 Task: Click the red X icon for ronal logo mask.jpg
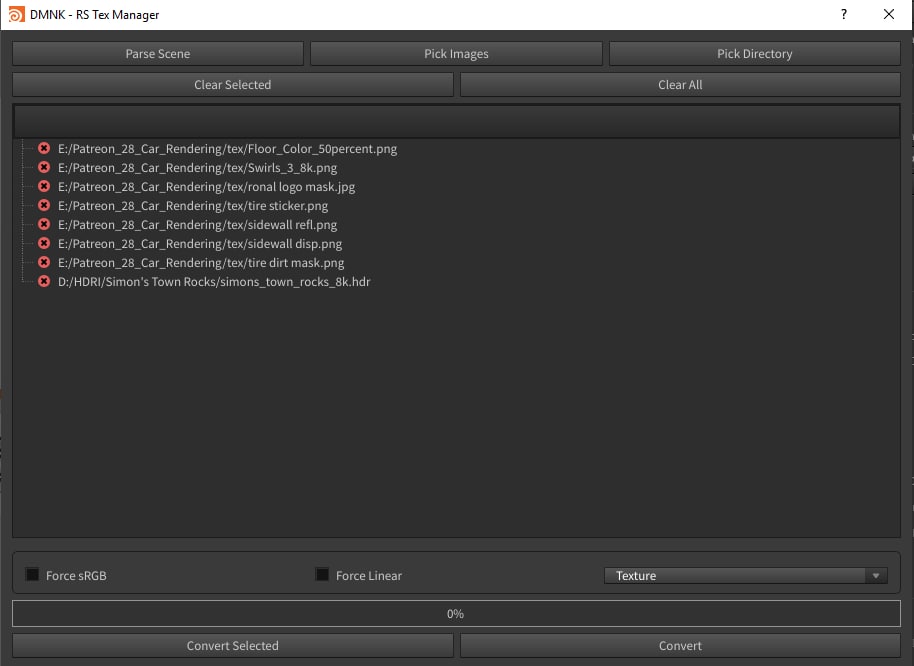pos(44,186)
